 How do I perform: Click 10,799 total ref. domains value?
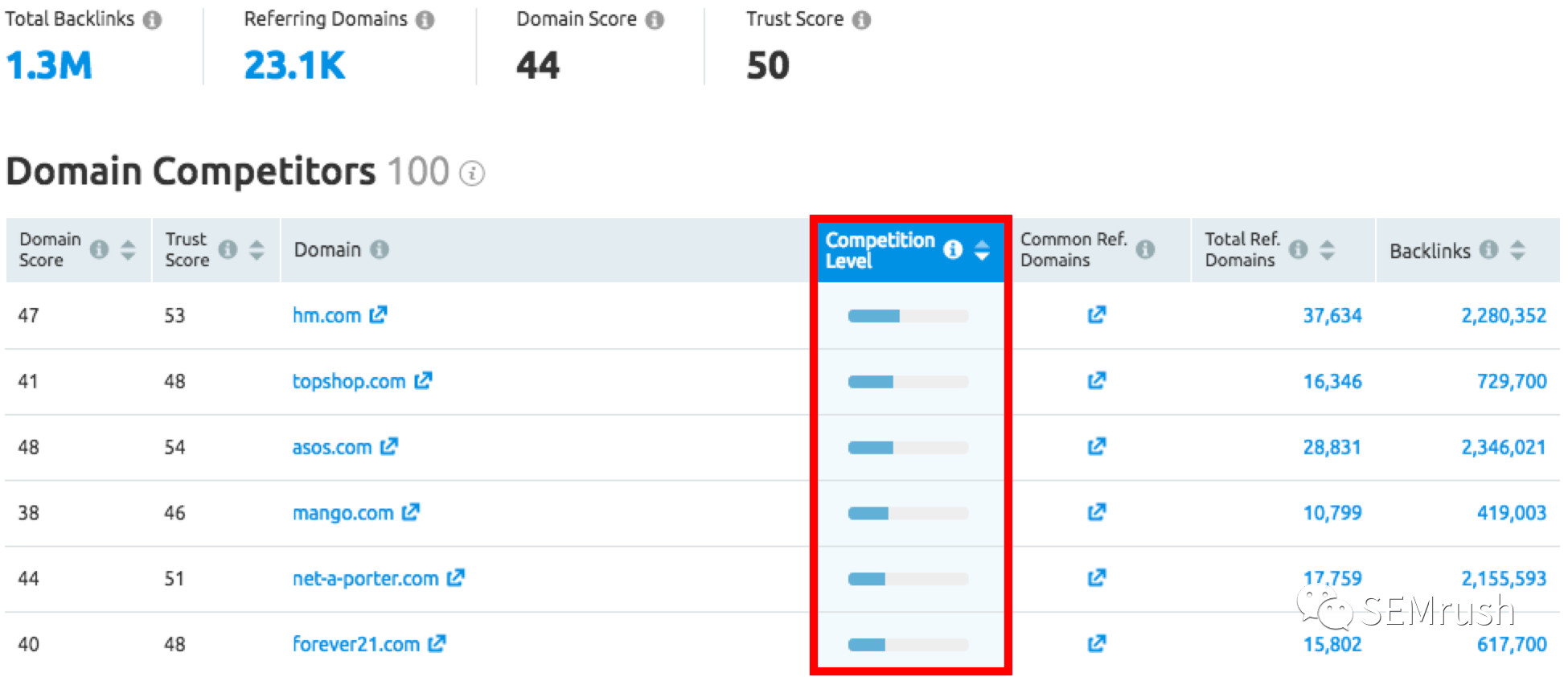click(x=1332, y=513)
